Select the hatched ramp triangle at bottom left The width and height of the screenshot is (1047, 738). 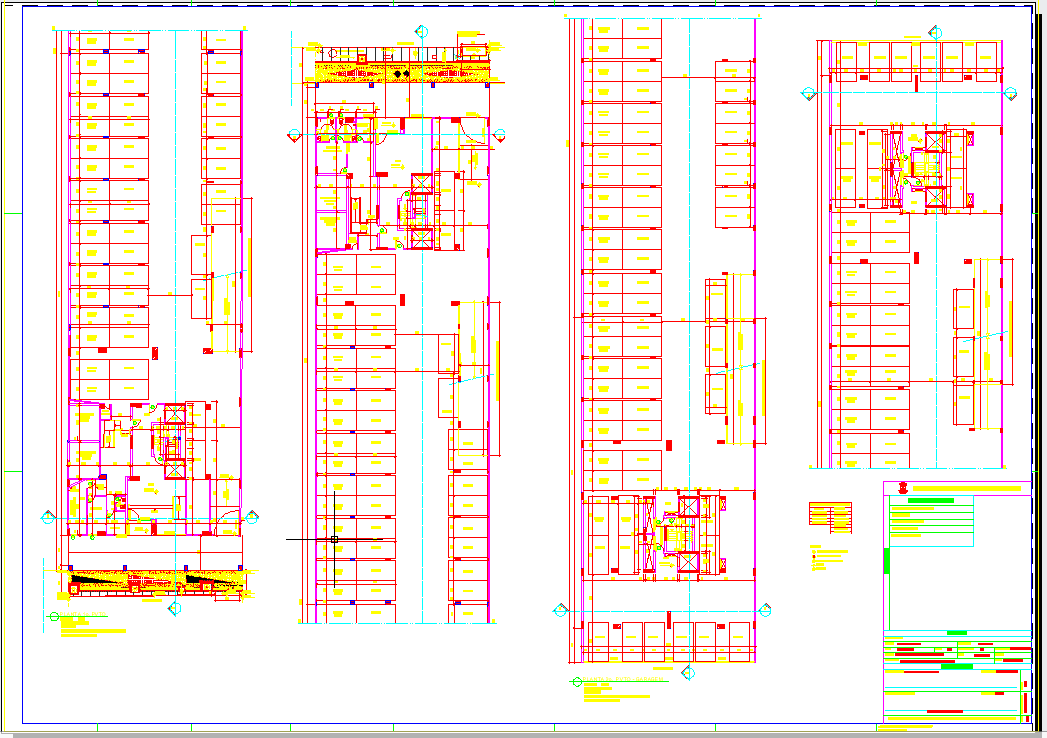94,580
